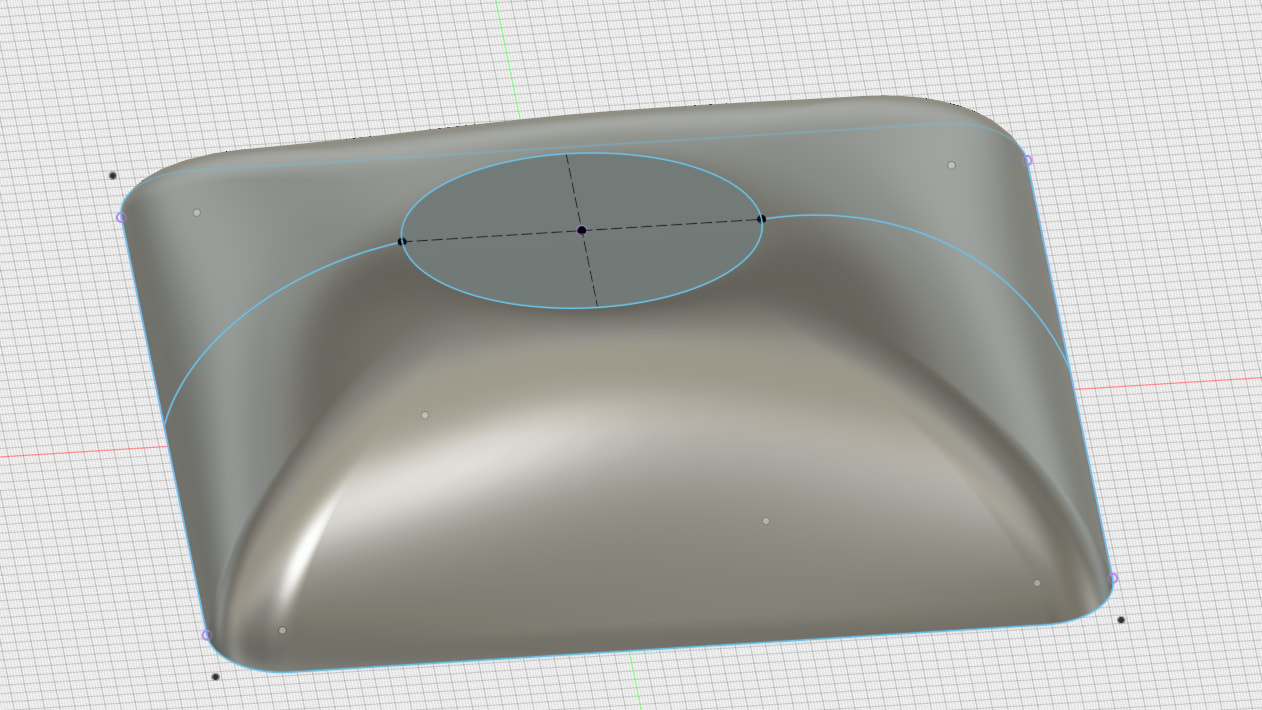
Task: Click the ellipse's right major-axis endpoint
Action: point(762,219)
